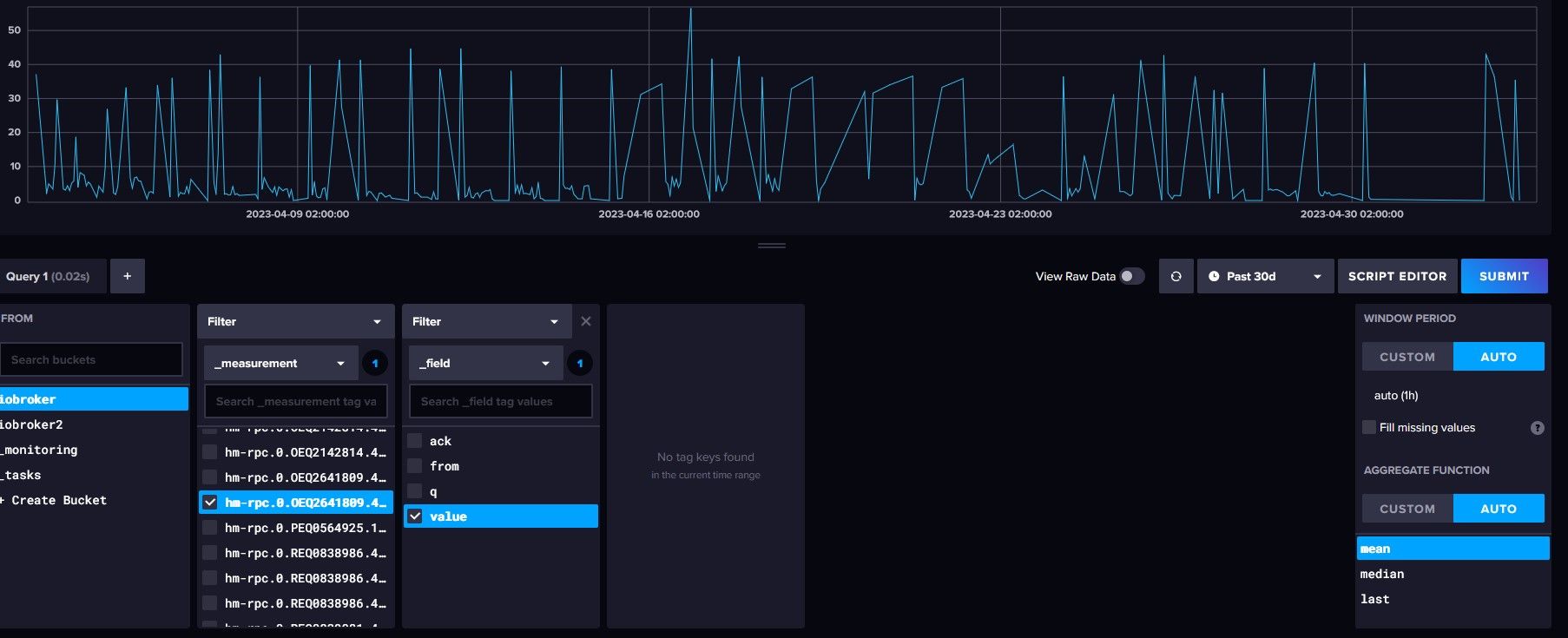Screen dimensions: 1568x638
Task: Close the _field filter card with X
Action: [586, 321]
